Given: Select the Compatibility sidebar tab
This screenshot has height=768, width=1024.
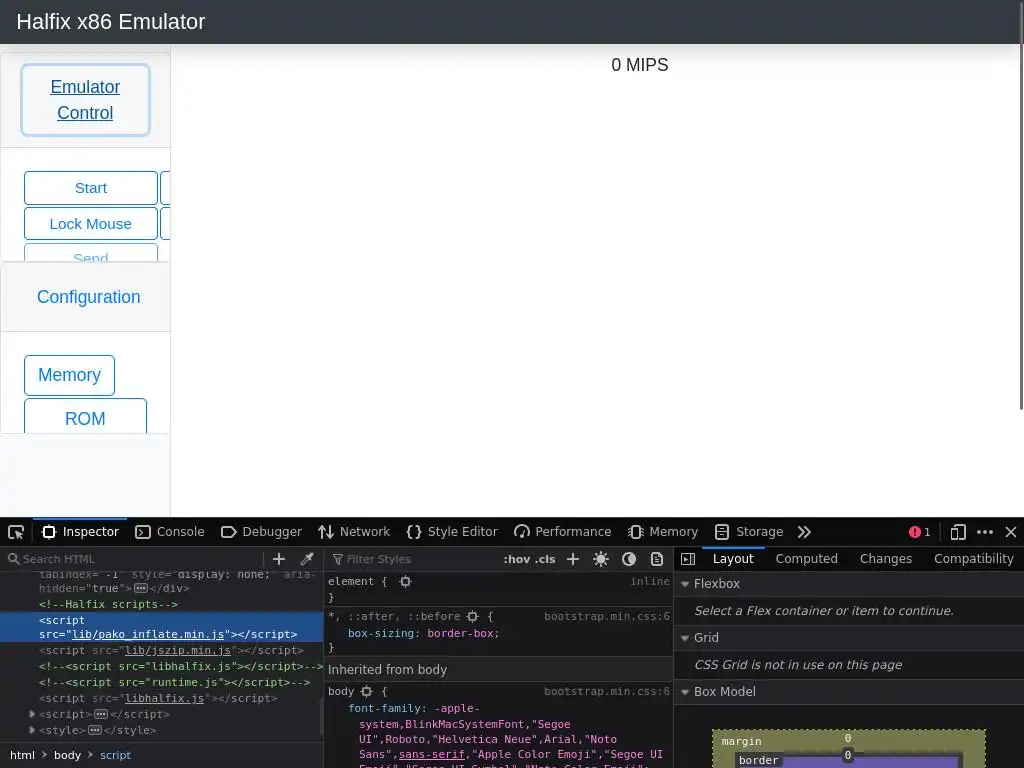Looking at the screenshot, I should [x=974, y=559].
